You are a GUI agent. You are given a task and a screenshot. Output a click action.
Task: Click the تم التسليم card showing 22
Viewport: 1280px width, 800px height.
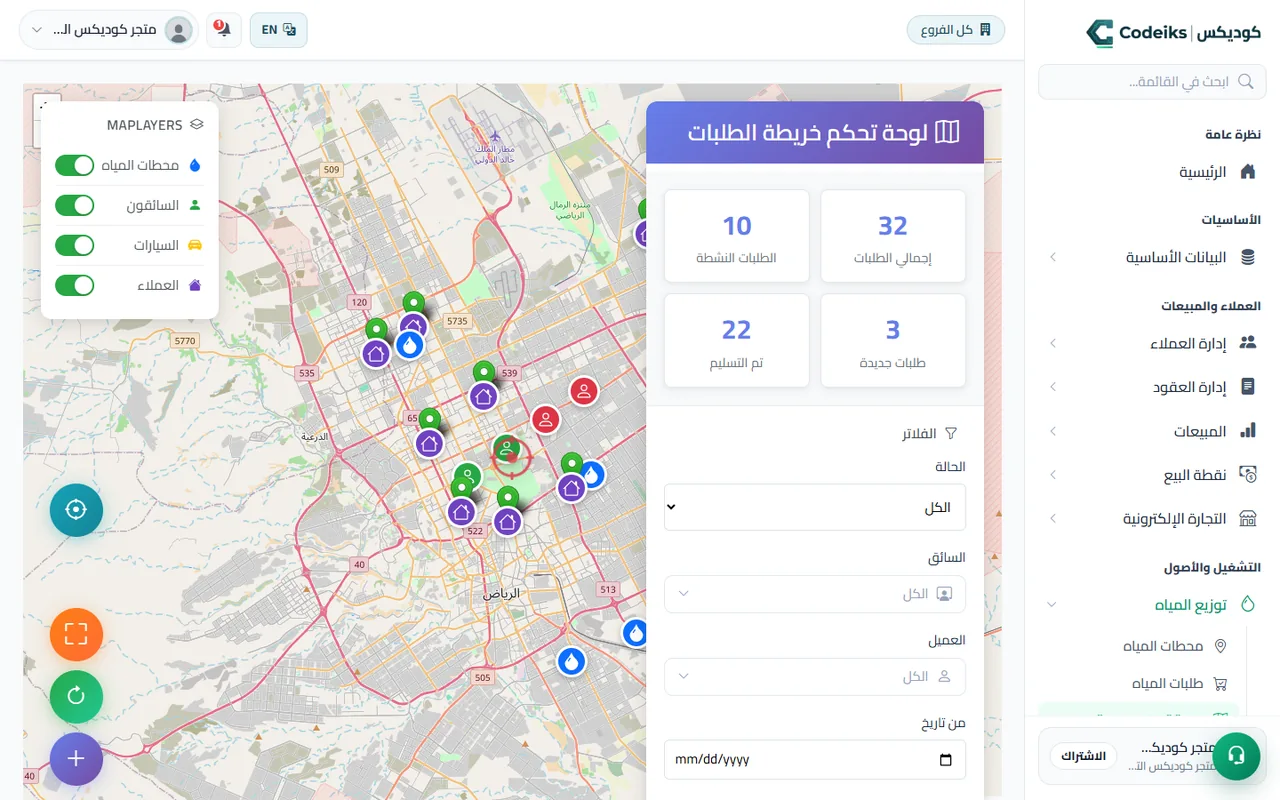tap(737, 340)
